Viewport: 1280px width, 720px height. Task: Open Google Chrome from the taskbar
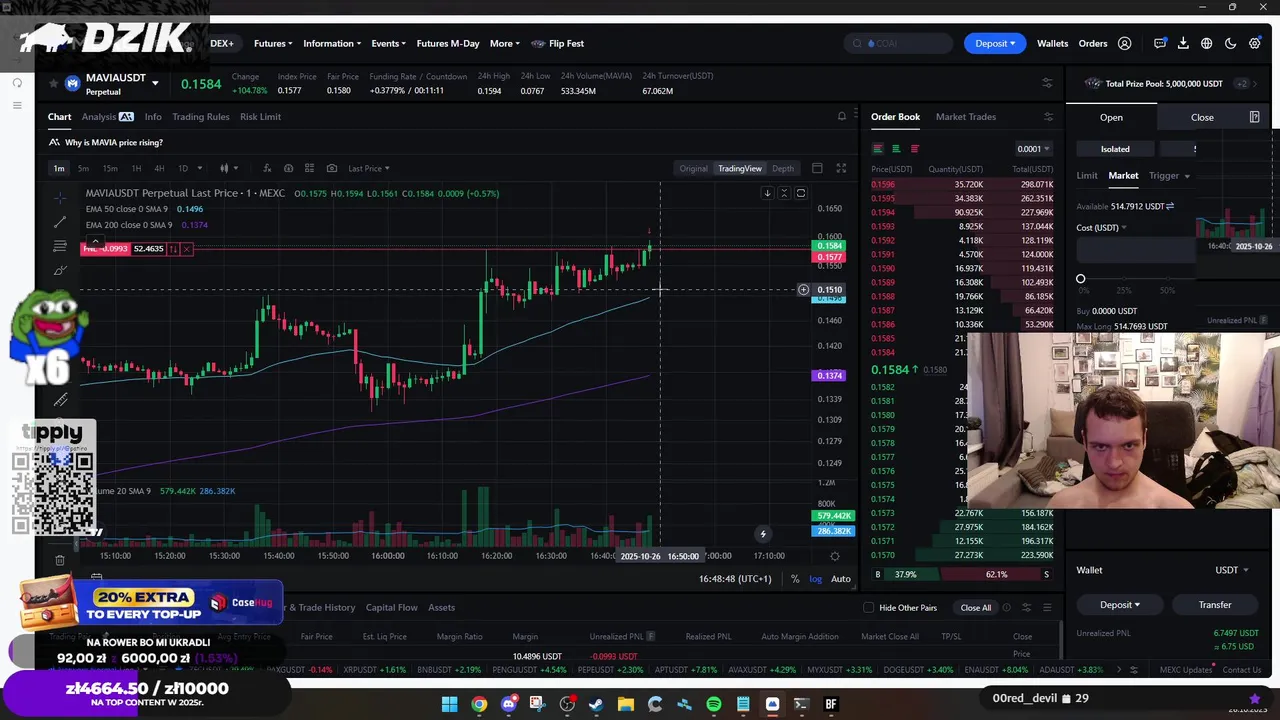(x=479, y=705)
